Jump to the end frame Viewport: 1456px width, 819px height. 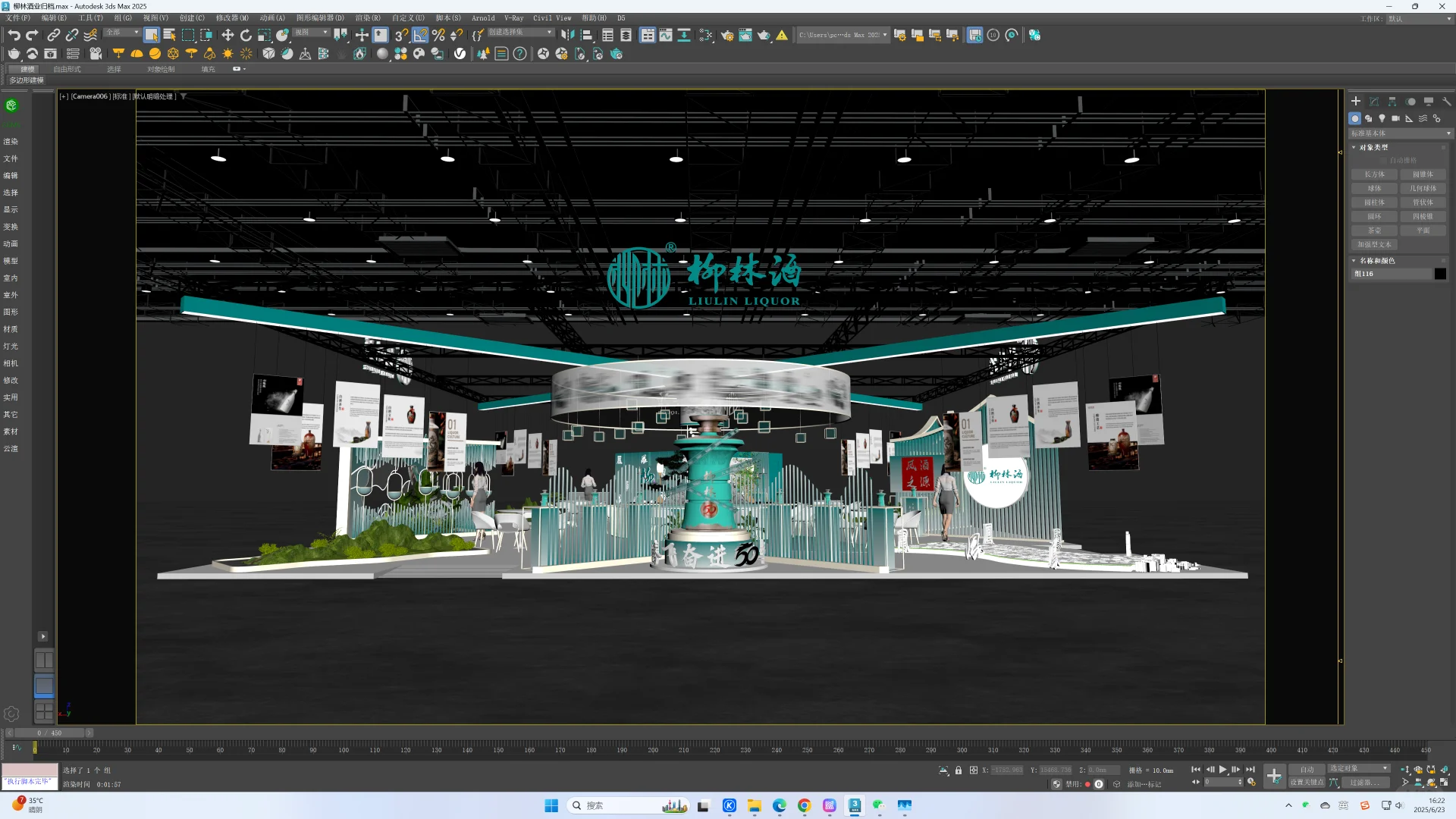pos(1250,770)
